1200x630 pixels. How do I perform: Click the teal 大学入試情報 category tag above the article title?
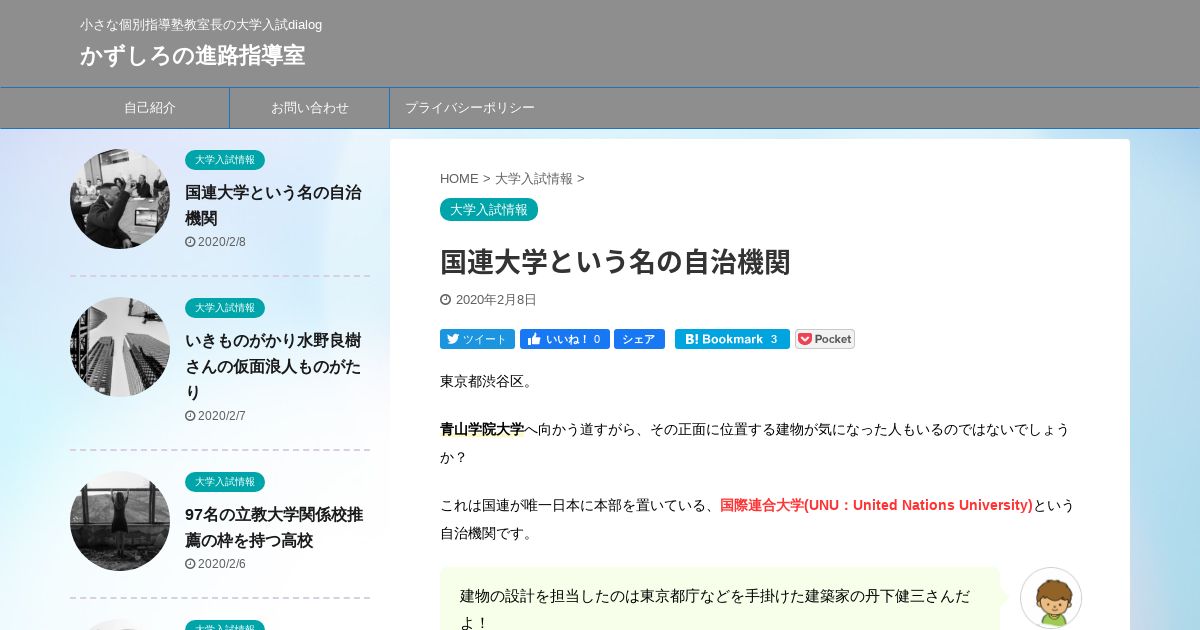[489, 209]
